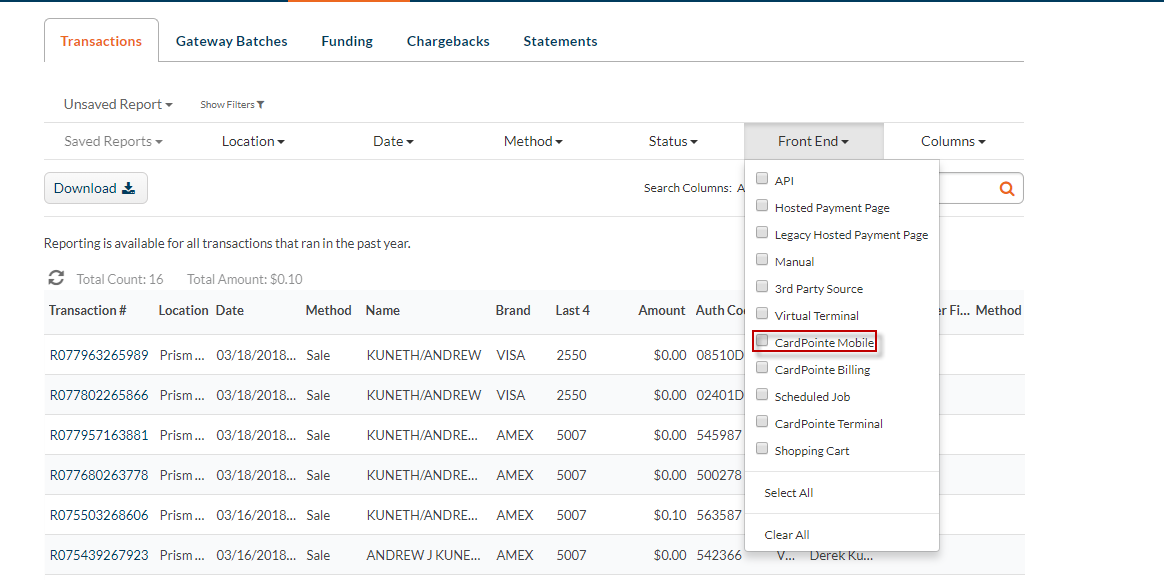Image resolution: width=1164 pixels, height=580 pixels.
Task: Select the 3rd Party Source checkbox
Action: click(x=762, y=287)
